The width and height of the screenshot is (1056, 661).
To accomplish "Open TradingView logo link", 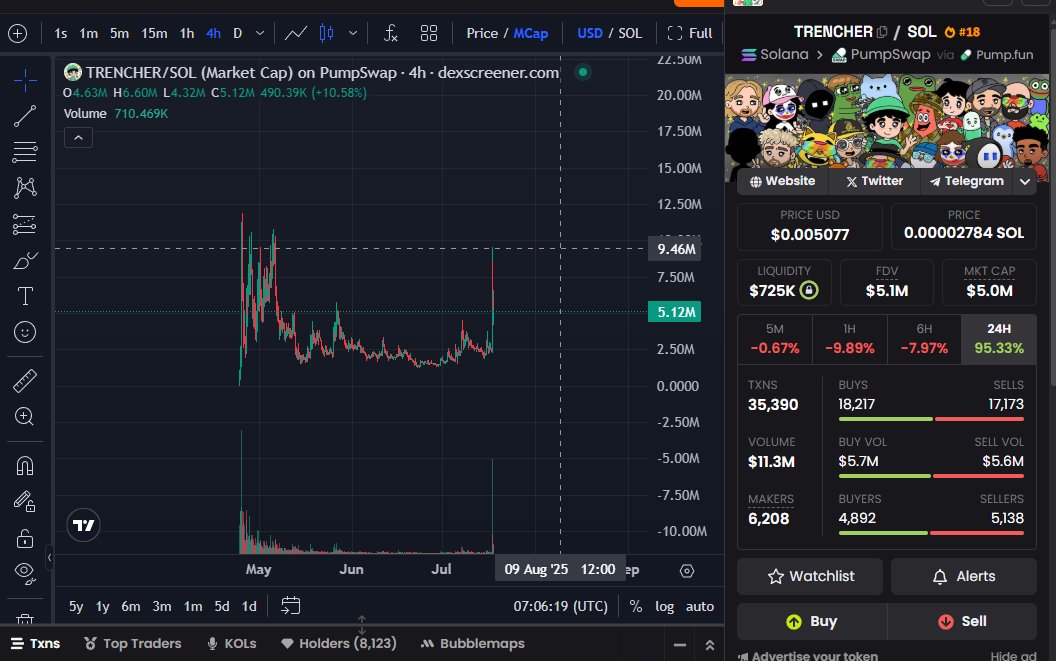I will coord(84,525).
